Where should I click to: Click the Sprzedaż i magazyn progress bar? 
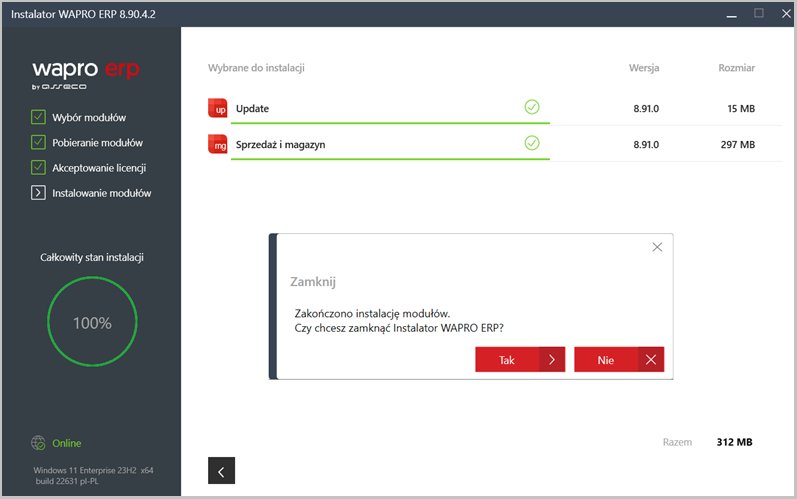390,159
